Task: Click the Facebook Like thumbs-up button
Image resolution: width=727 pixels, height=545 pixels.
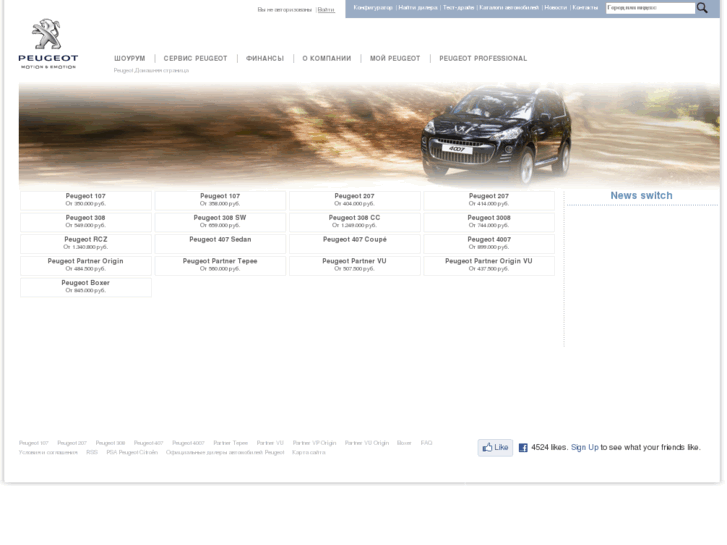Action: 496,448
